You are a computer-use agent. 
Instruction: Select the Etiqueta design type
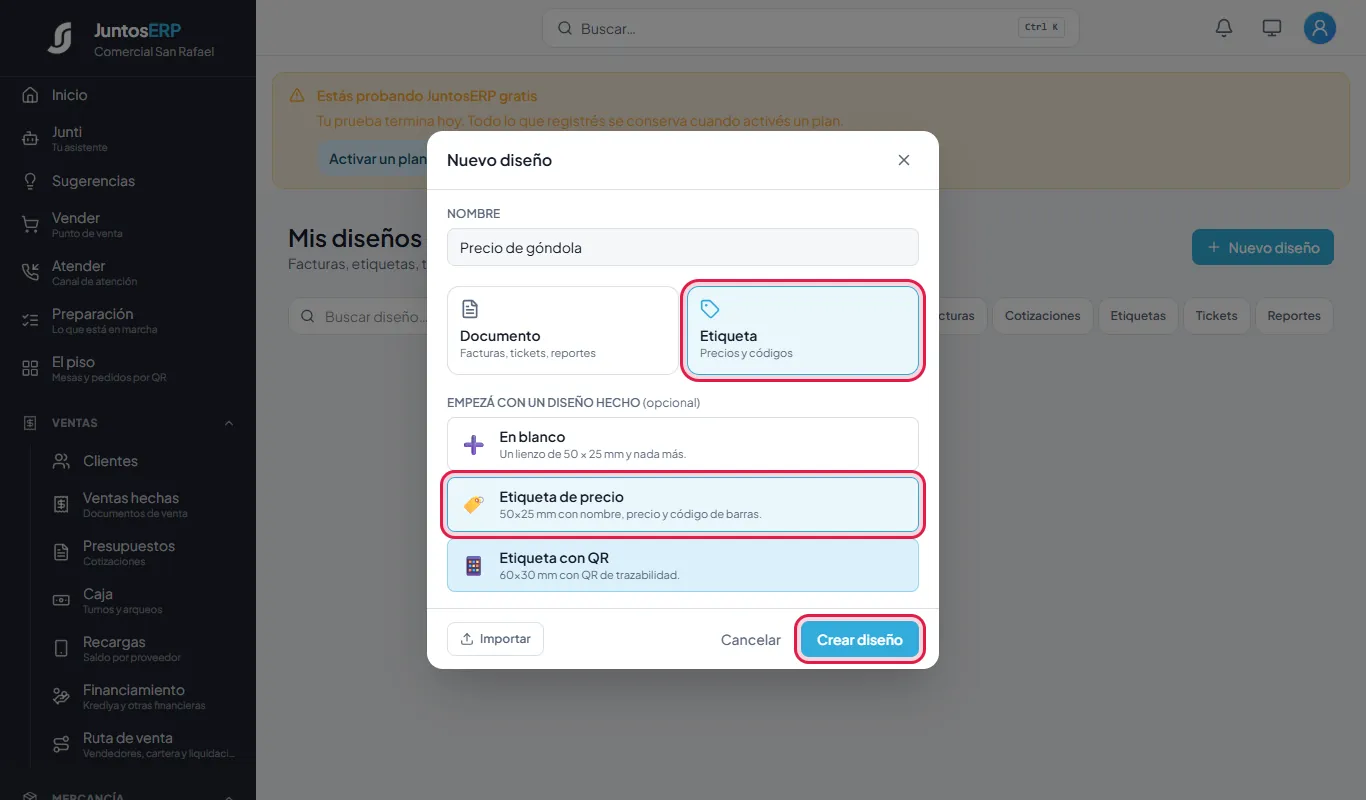coord(803,331)
